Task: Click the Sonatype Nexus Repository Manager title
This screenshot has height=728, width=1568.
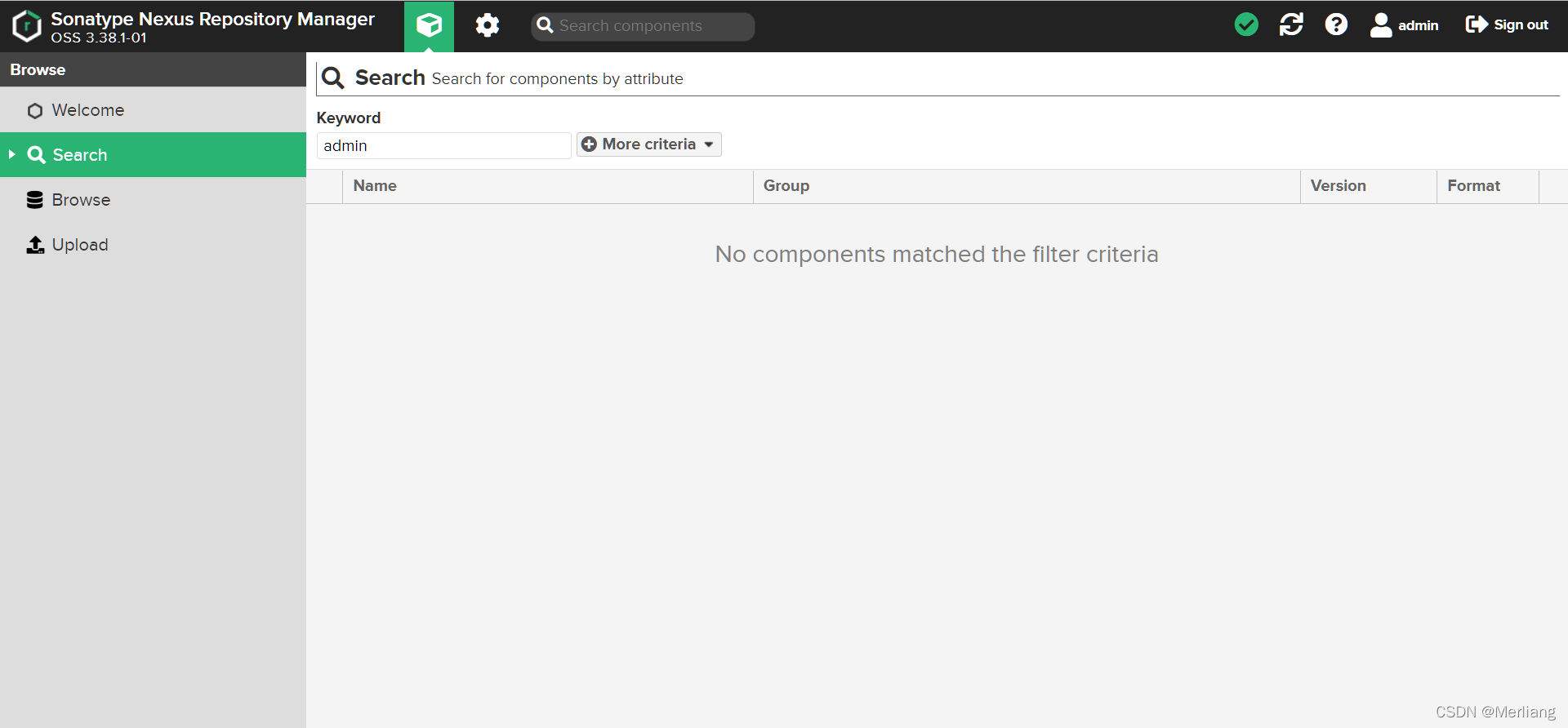Action: pos(212,19)
